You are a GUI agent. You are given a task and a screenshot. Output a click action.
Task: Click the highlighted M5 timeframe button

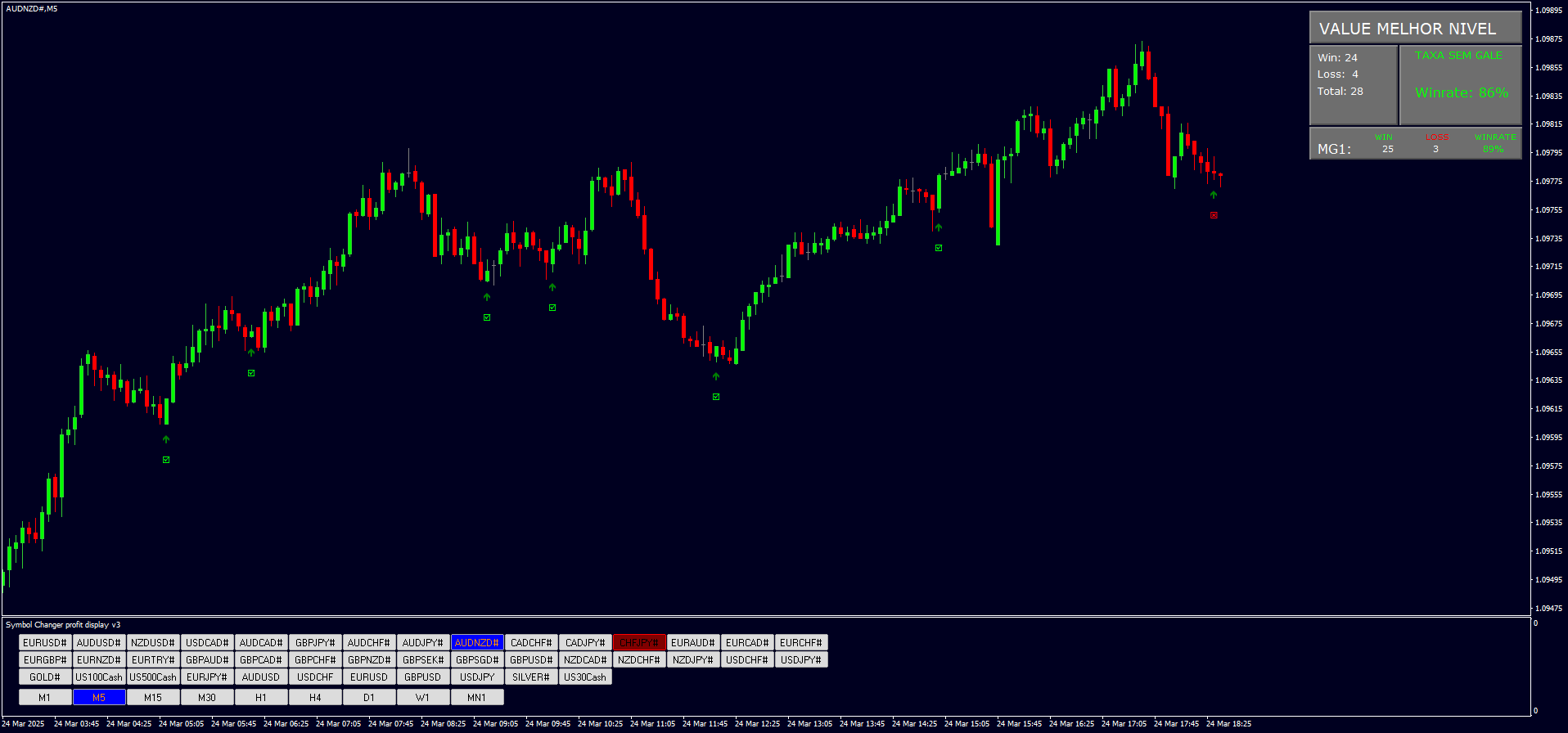click(x=99, y=698)
